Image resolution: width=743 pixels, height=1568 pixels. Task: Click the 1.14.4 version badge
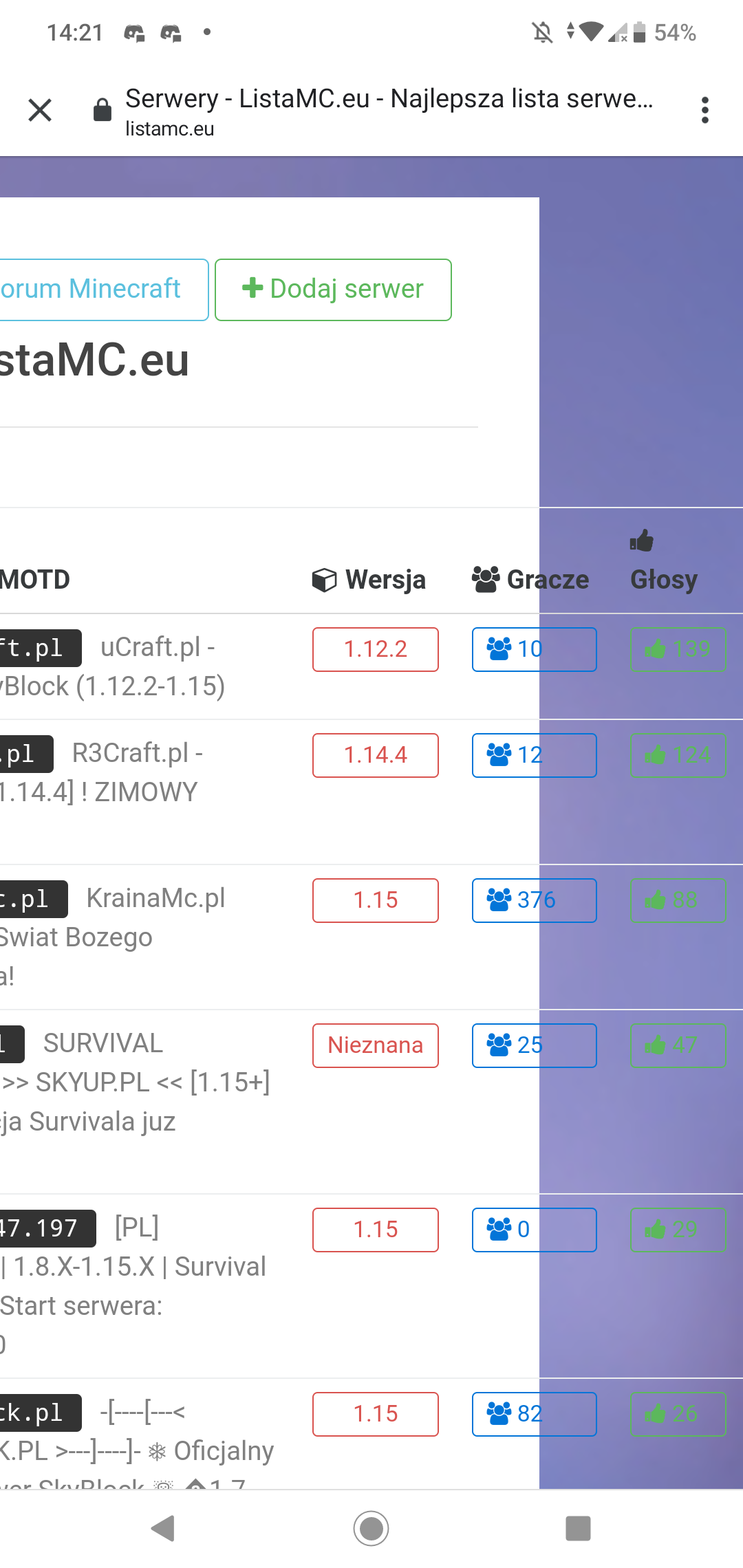tap(376, 755)
